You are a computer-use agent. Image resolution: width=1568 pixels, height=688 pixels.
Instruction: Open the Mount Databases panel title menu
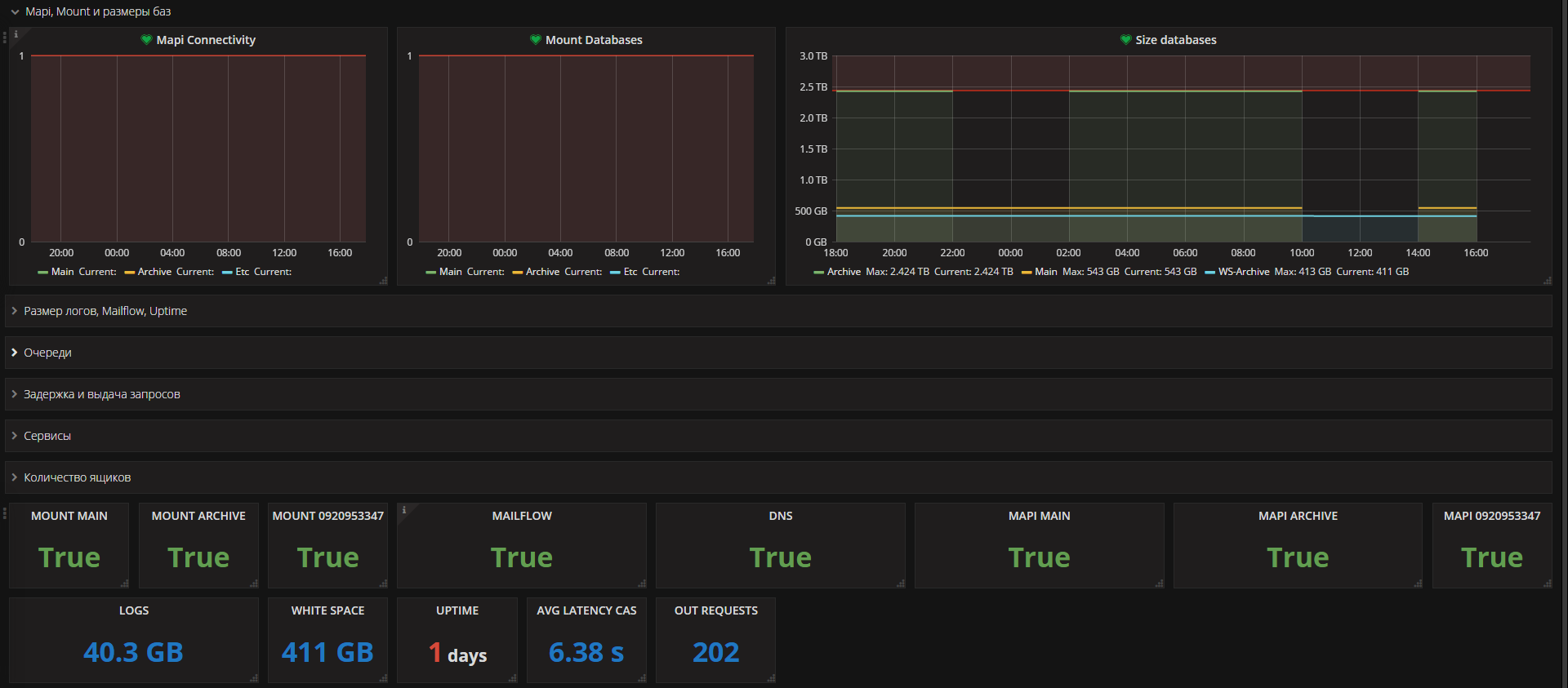tap(594, 40)
